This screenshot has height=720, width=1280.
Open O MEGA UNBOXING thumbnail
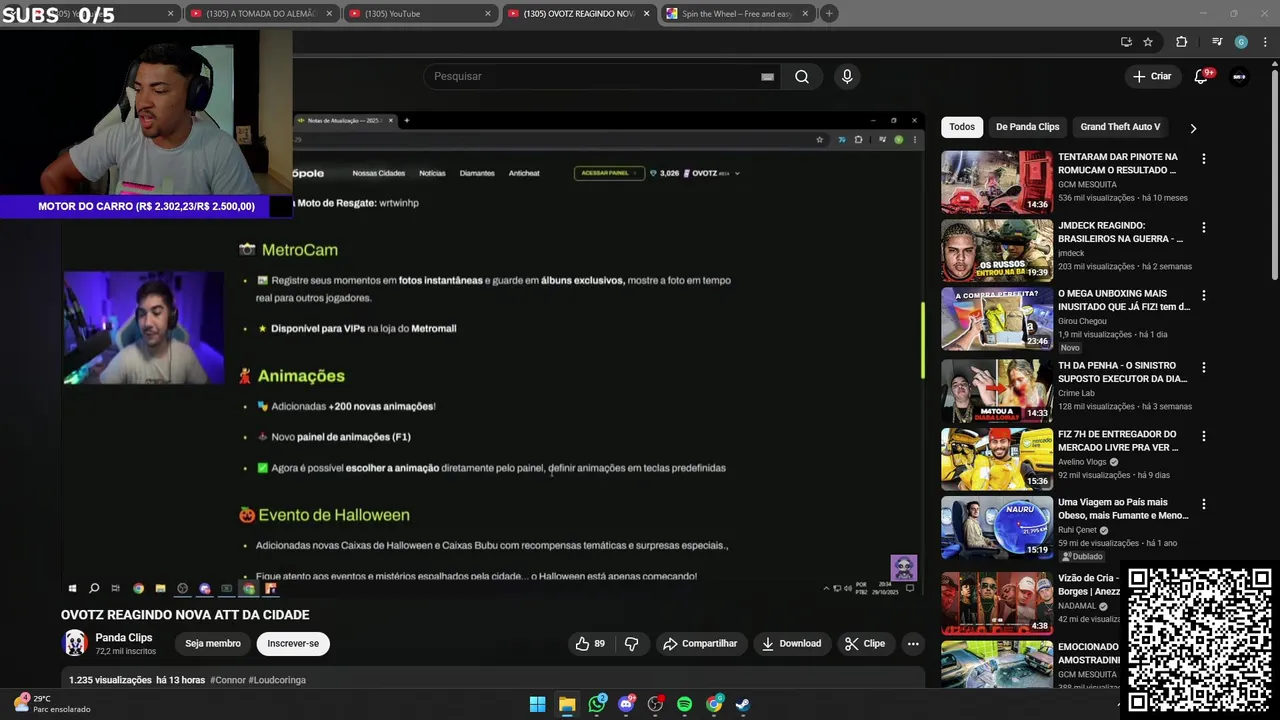pyautogui.click(x=996, y=320)
